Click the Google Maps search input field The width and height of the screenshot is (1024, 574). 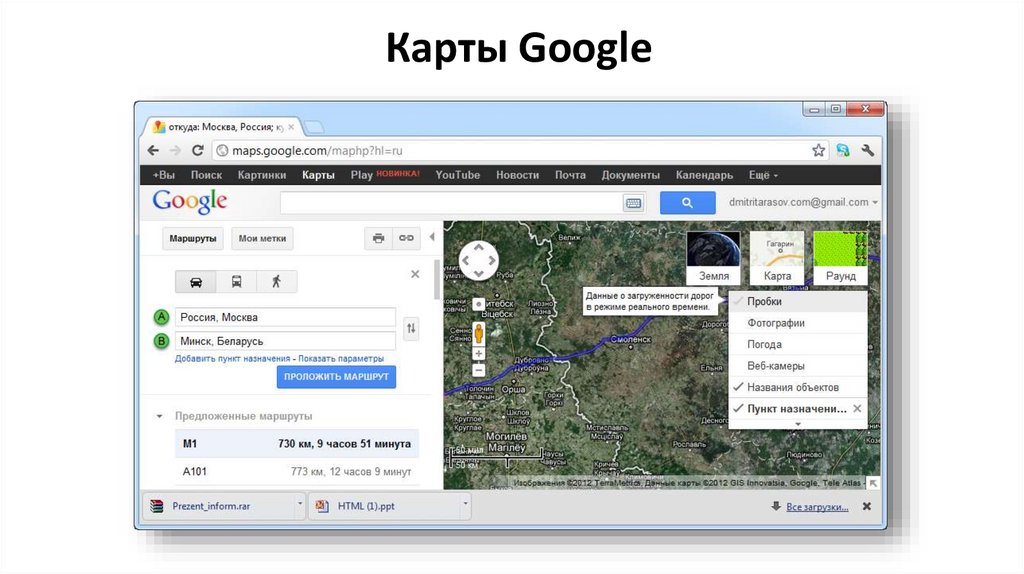point(452,203)
